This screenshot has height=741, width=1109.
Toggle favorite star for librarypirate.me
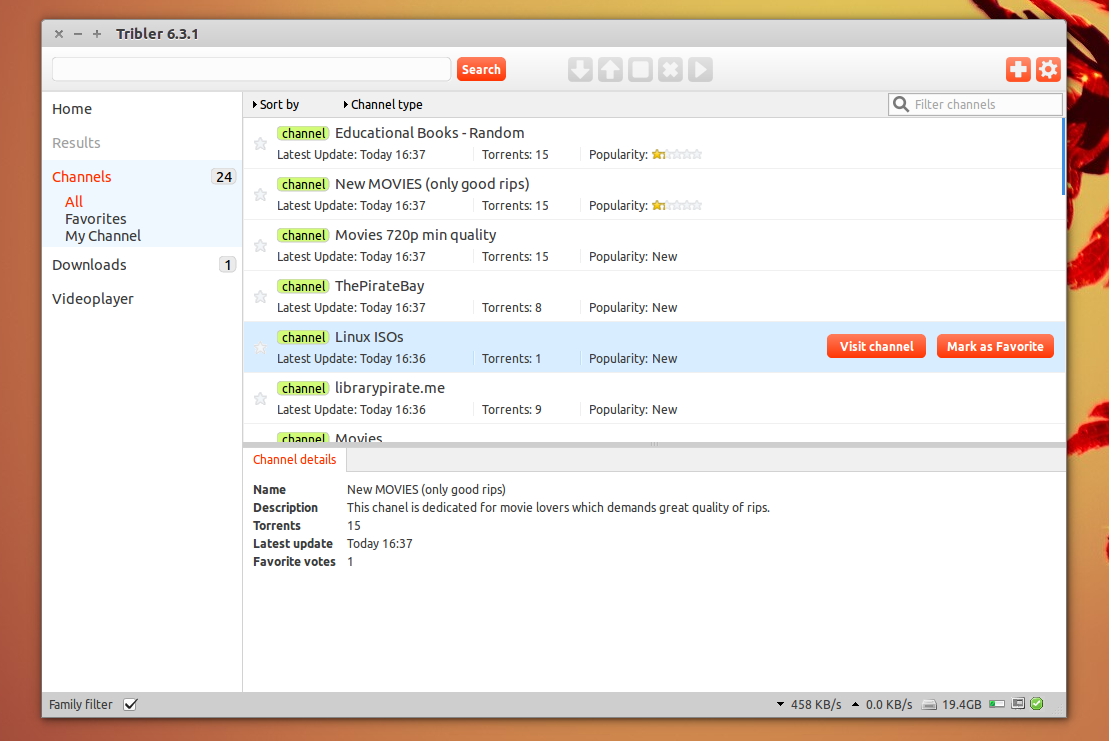click(x=260, y=398)
